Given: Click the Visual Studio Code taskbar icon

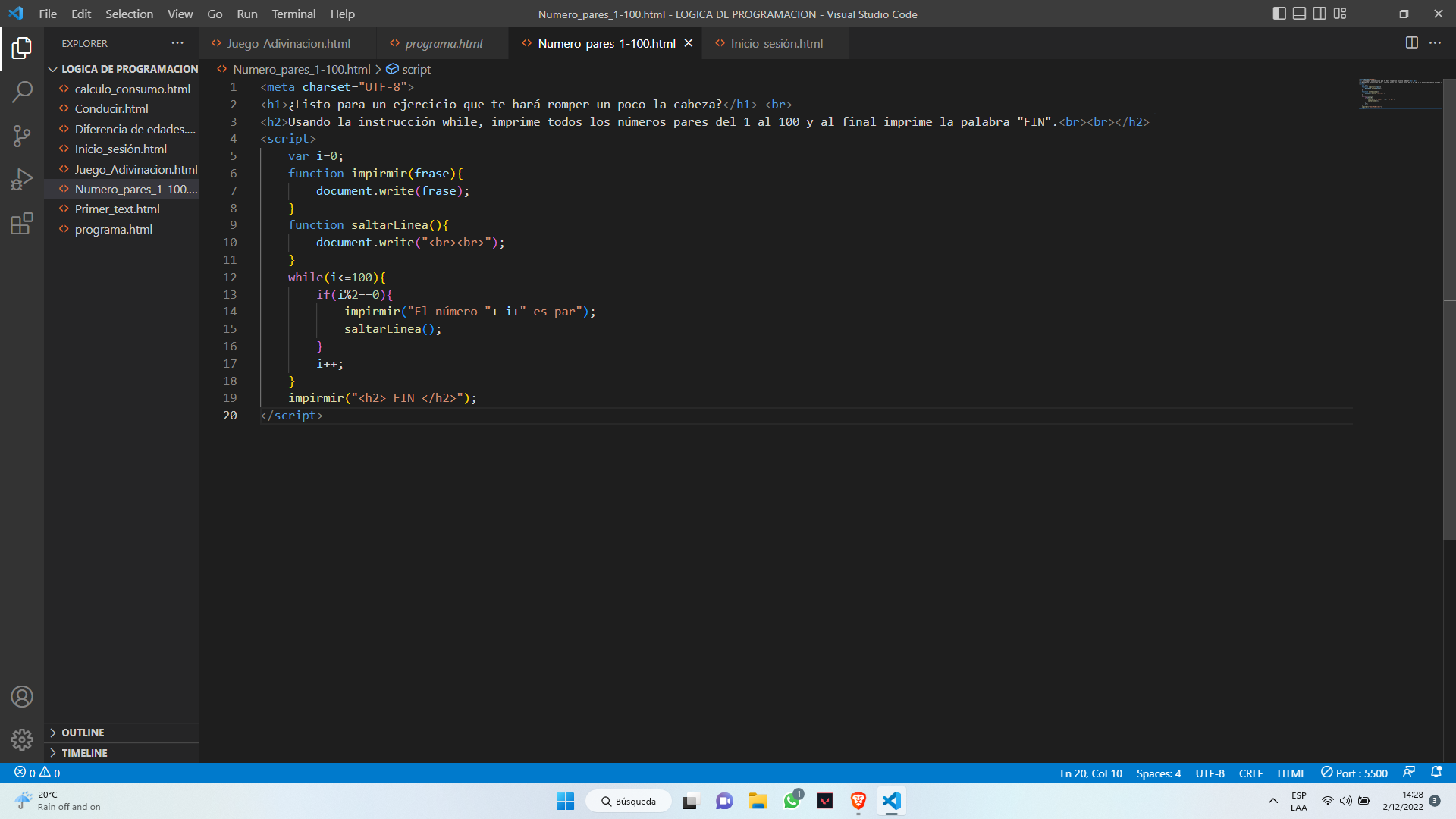Looking at the screenshot, I should coord(892,801).
